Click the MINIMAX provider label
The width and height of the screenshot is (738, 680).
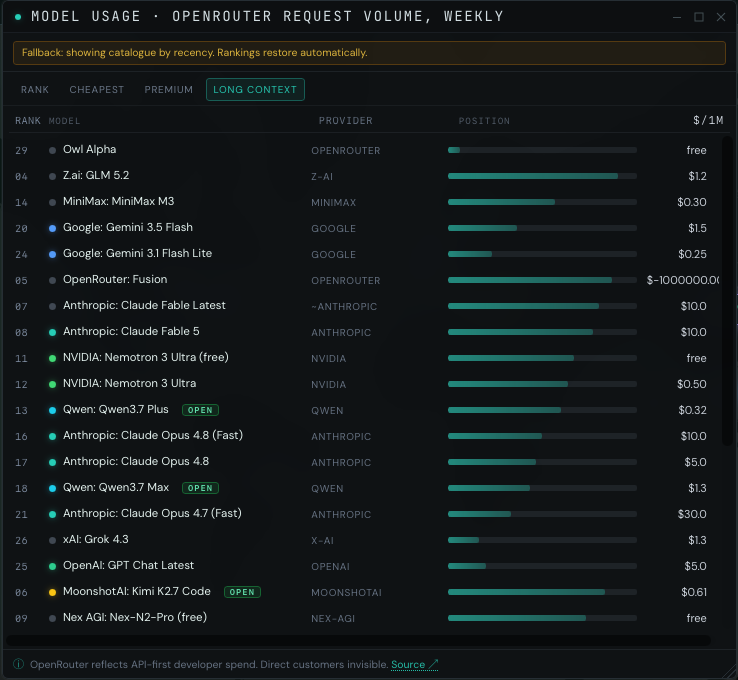pyautogui.click(x=333, y=202)
